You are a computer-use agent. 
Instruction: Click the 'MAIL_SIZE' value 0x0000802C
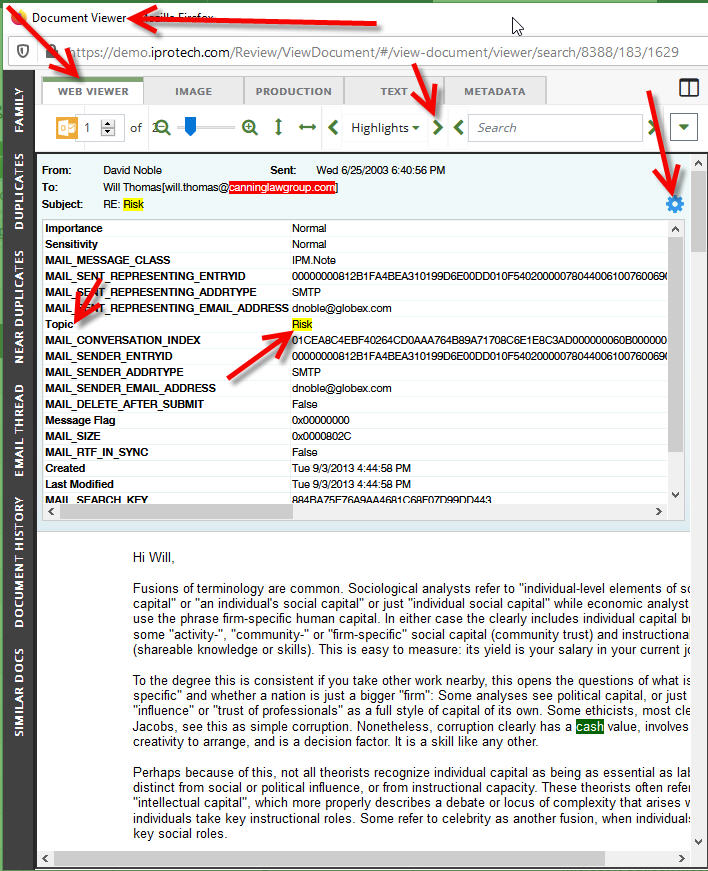coord(322,437)
